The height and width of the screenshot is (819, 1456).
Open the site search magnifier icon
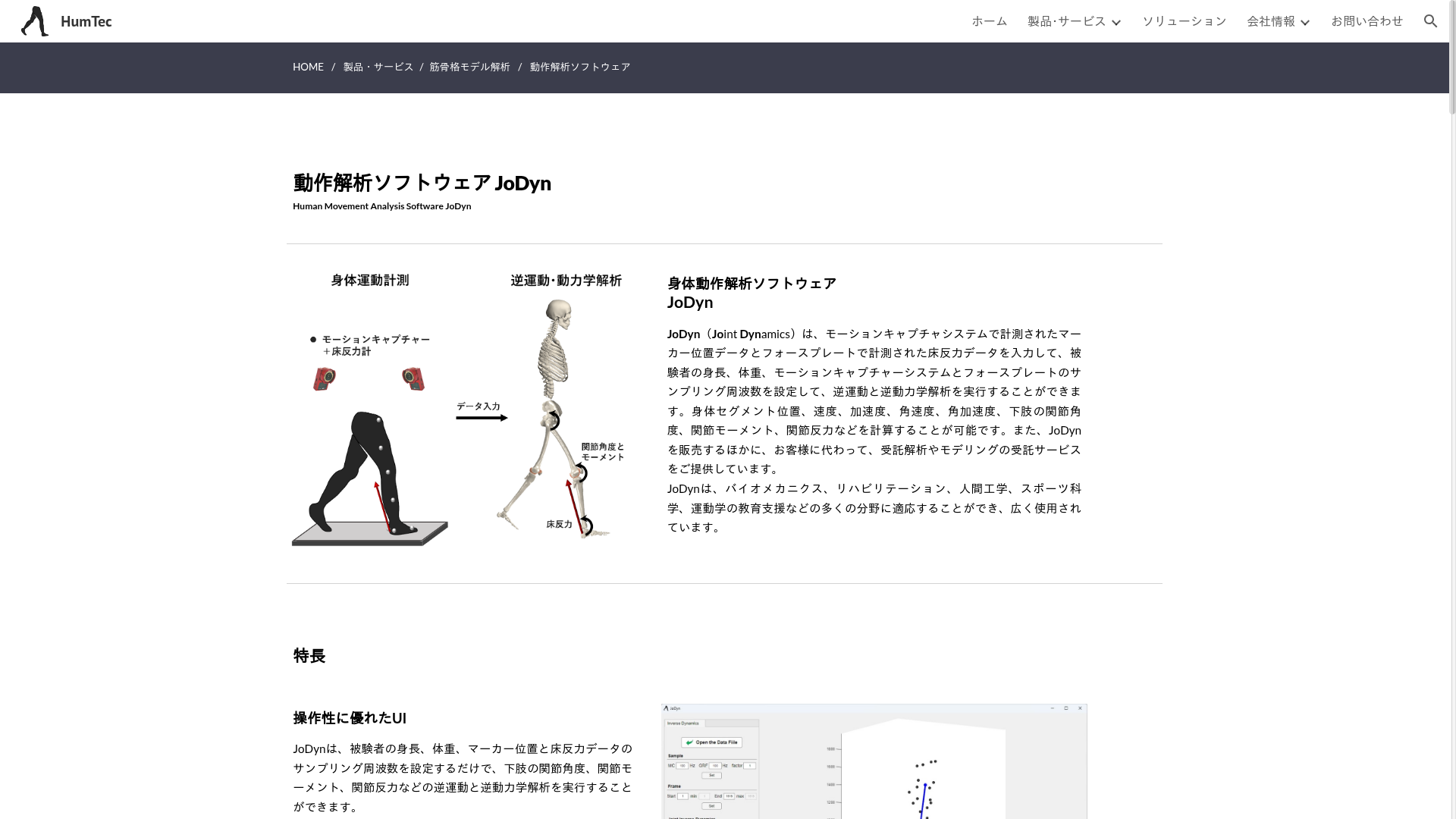coord(1430,21)
